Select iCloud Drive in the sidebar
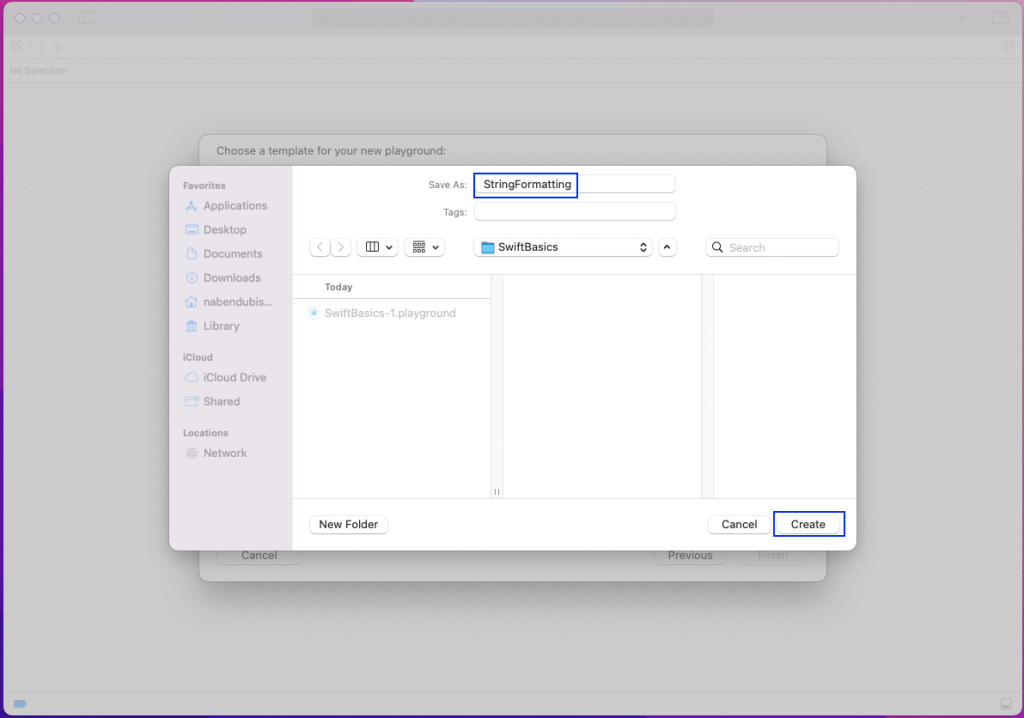The image size is (1024, 718). [234, 378]
